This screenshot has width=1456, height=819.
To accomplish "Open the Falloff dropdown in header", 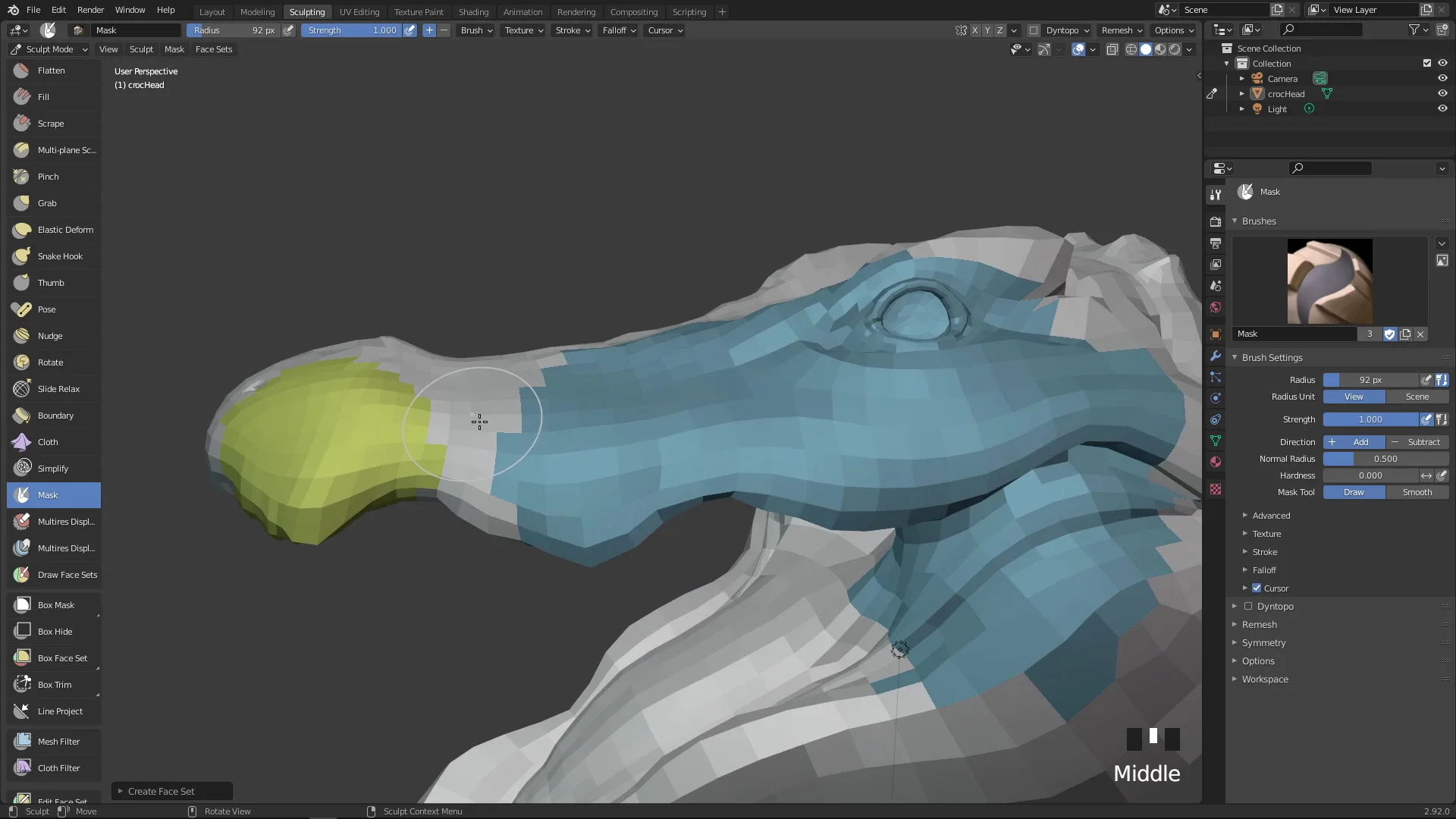I will click(x=619, y=30).
